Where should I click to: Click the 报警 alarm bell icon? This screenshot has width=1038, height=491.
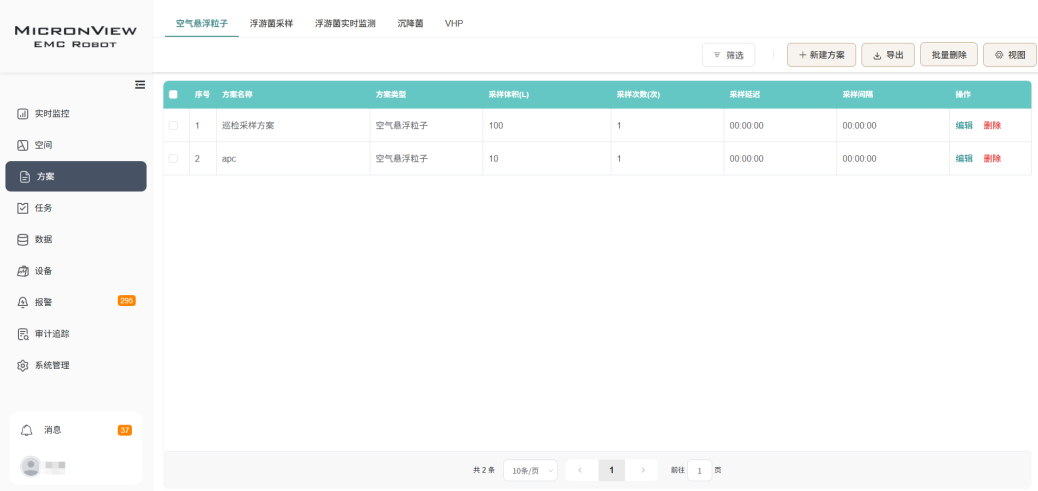(23, 302)
